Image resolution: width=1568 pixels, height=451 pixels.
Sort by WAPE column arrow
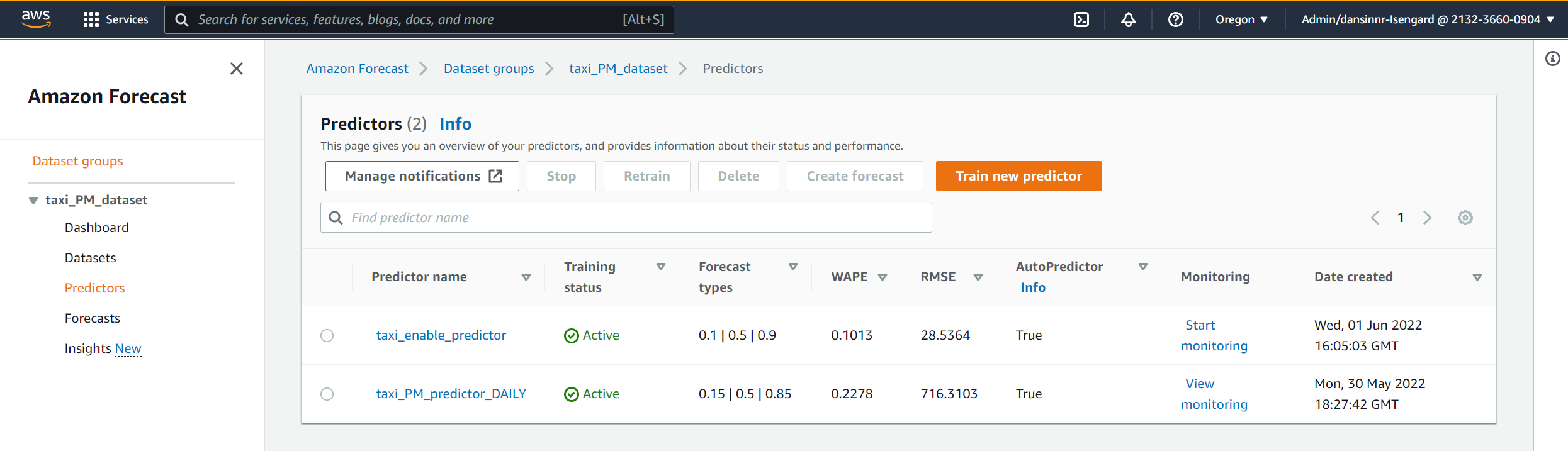tap(882, 277)
